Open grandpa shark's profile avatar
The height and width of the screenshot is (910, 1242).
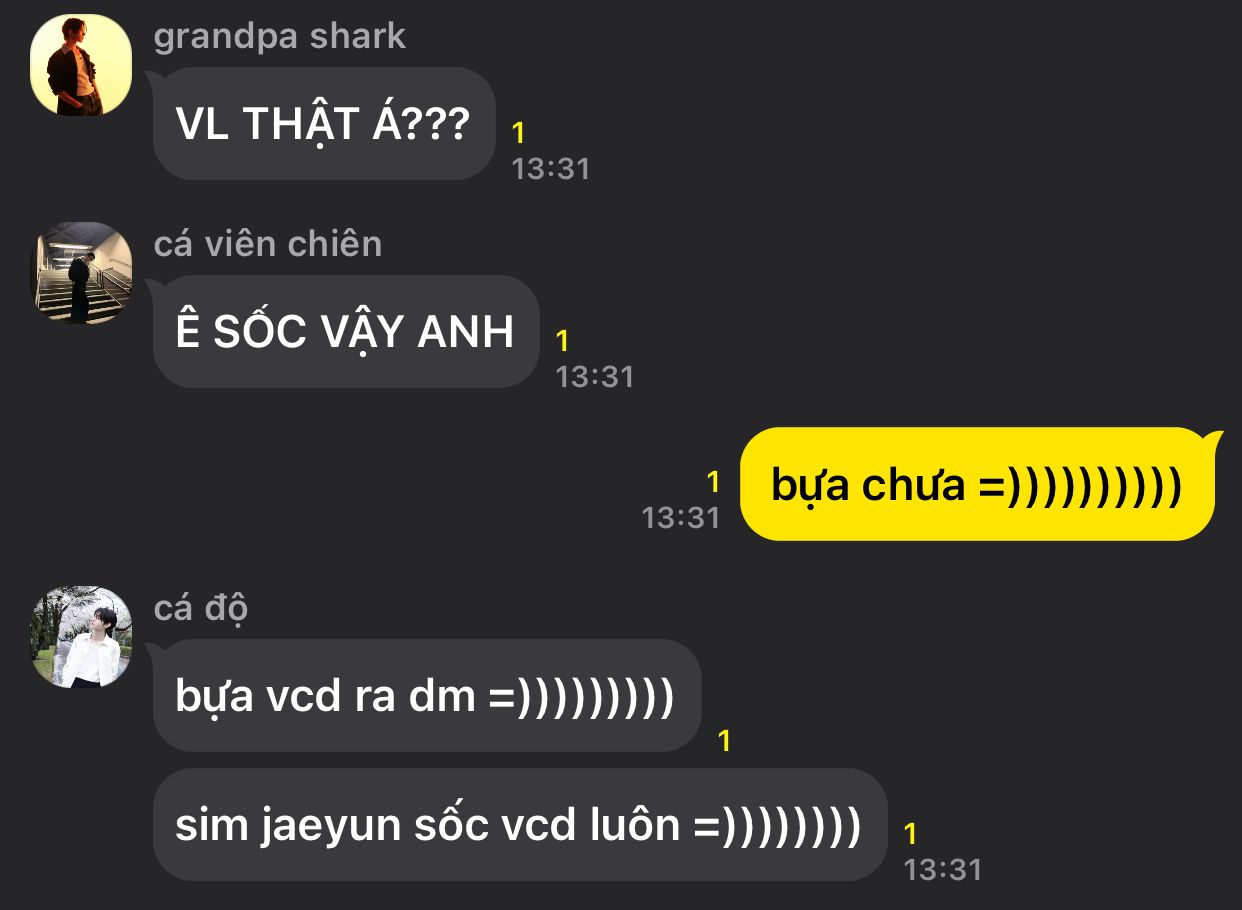81,66
